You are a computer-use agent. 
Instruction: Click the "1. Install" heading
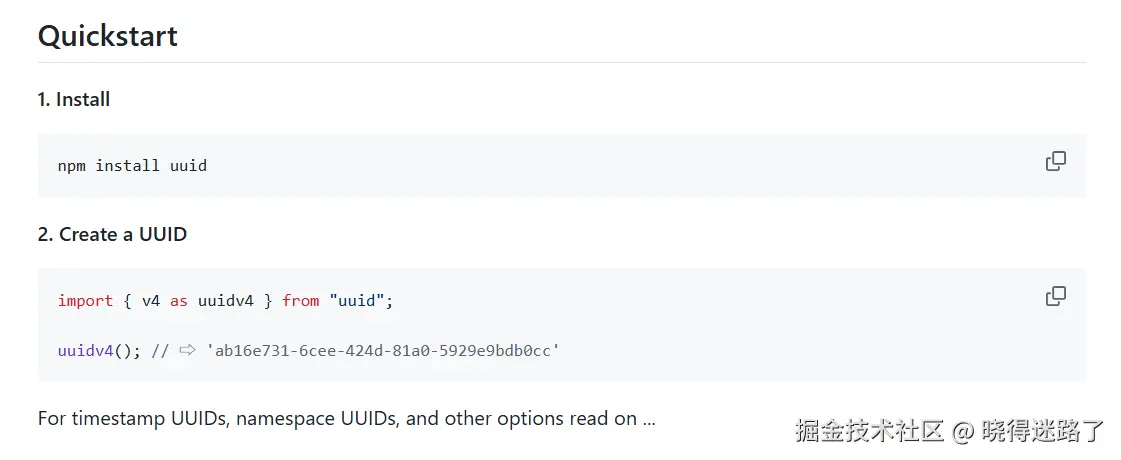pyautogui.click(x=74, y=99)
